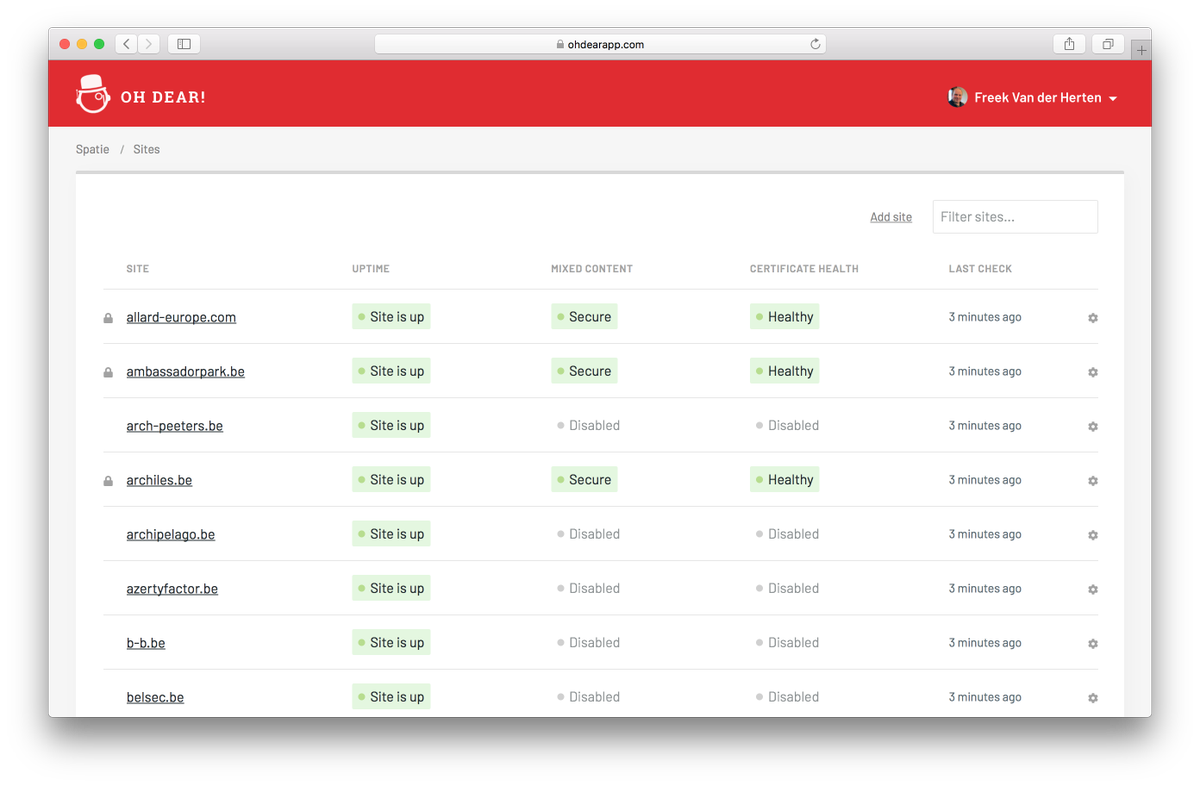This screenshot has height=786, width=1200.
Task: Click 'Site is up' badge for archipelago.be
Action: coord(391,534)
